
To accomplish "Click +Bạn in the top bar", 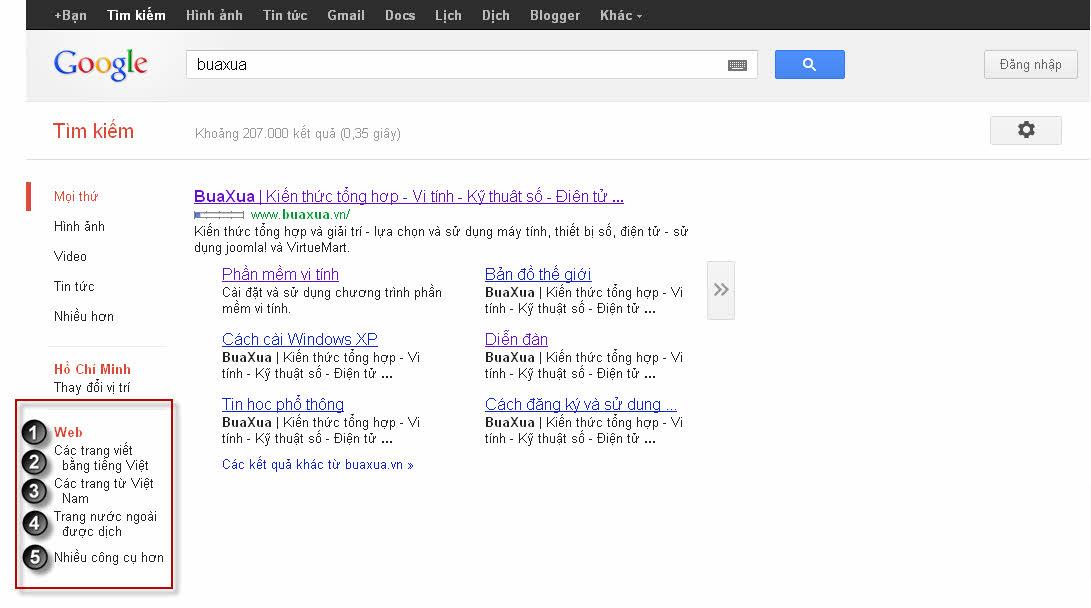I will (71, 15).
